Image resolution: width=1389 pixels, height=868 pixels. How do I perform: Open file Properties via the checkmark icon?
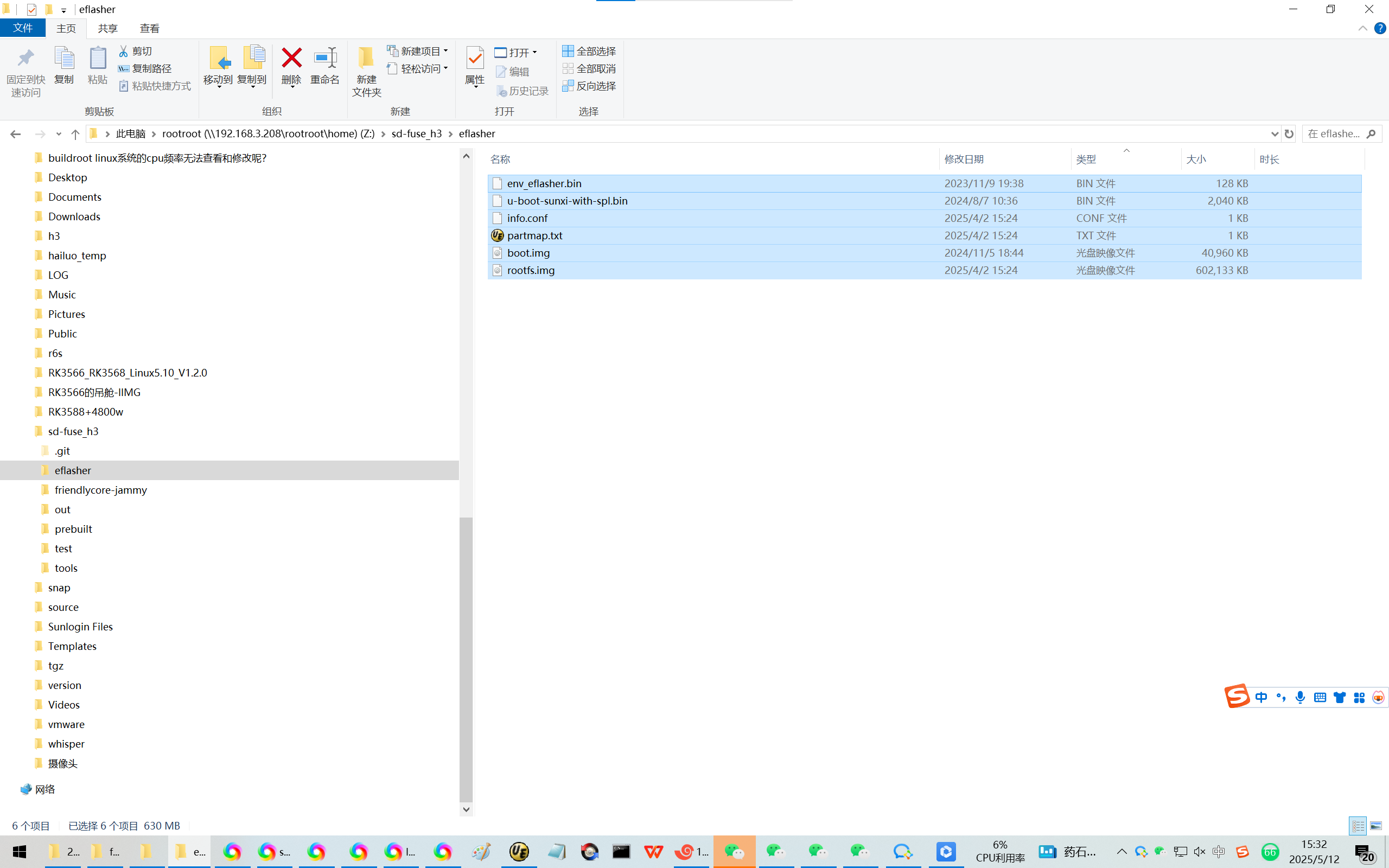475,59
